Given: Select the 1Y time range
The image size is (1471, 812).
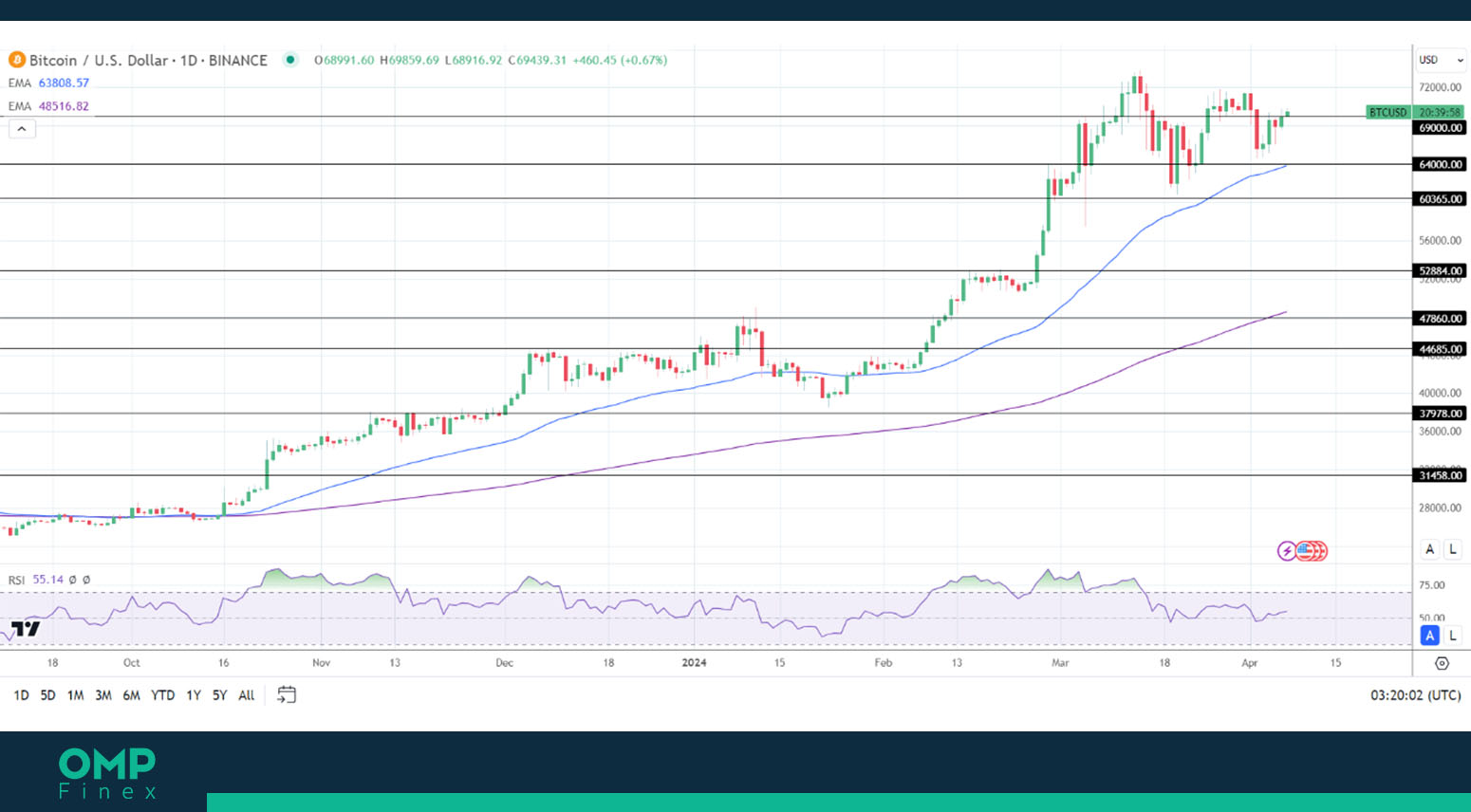Looking at the screenshot, I should 194,695.
